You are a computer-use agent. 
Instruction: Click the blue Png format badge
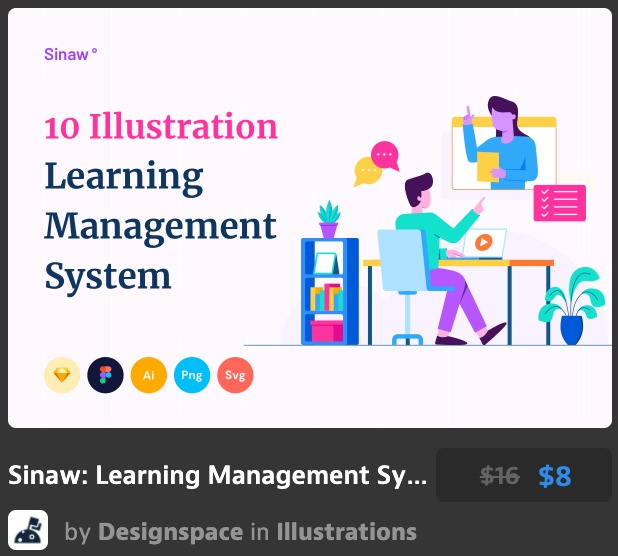191,375
